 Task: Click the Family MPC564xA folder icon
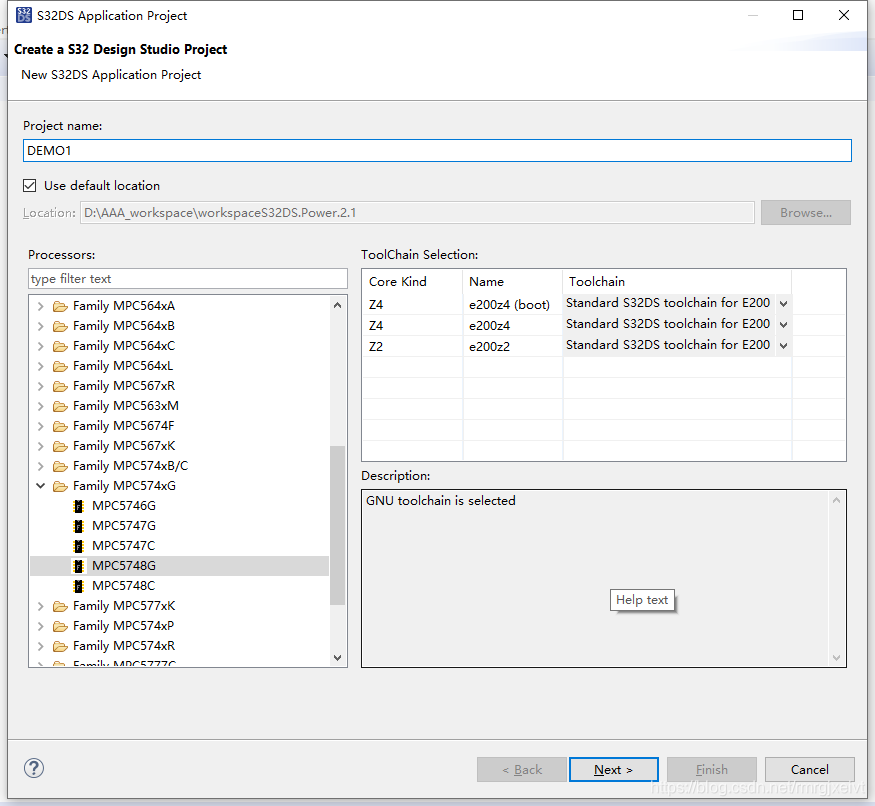click(x=60, y=306)
